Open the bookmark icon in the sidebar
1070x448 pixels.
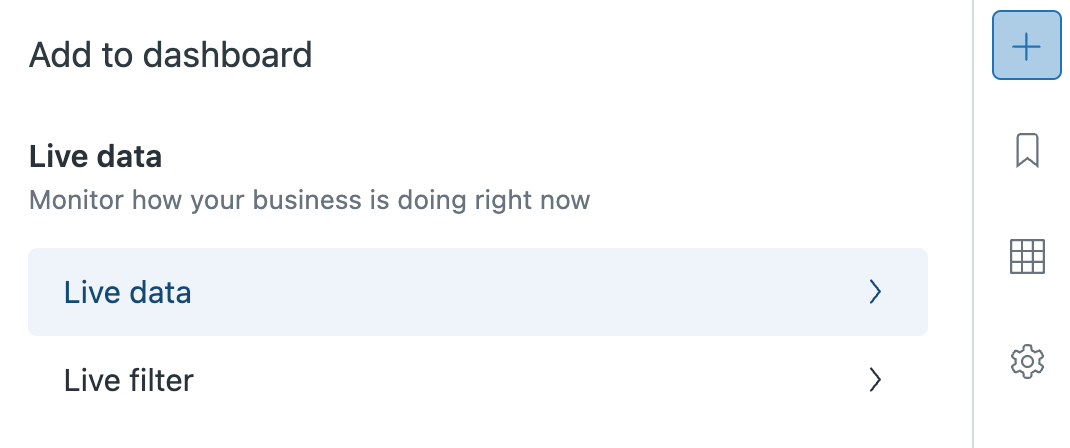tap(1026, 152)
